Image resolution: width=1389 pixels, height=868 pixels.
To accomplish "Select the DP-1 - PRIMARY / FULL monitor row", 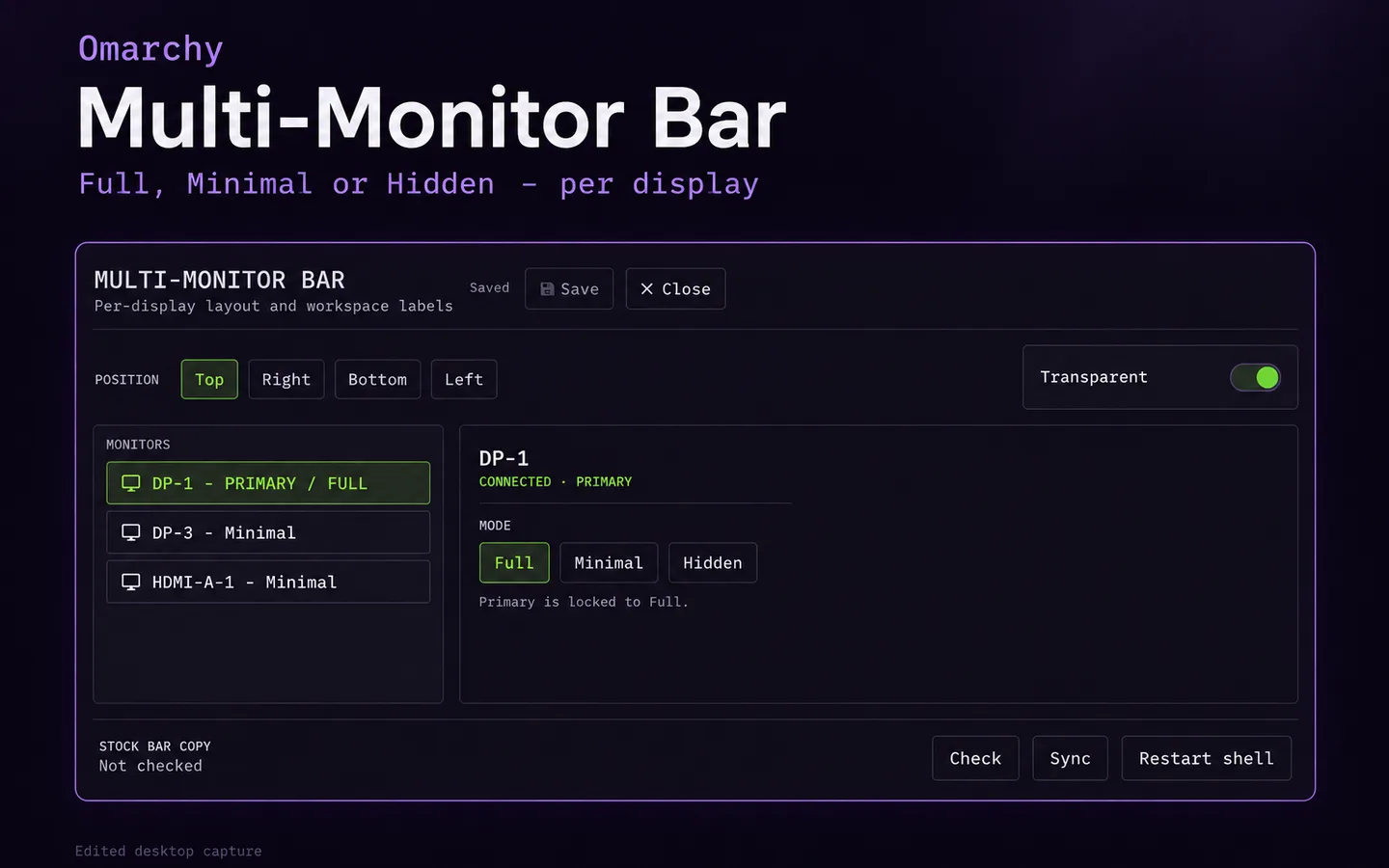I will coord(268,483).
